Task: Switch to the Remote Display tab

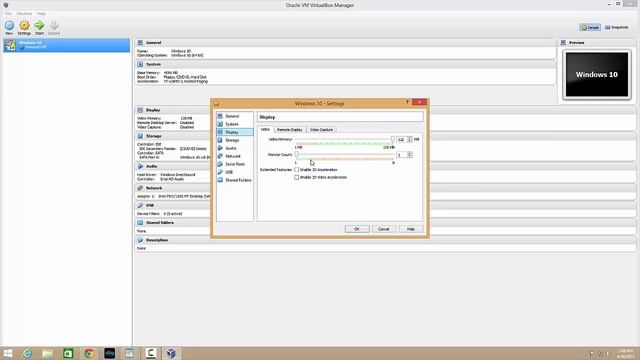Action: tap(289, 129)
